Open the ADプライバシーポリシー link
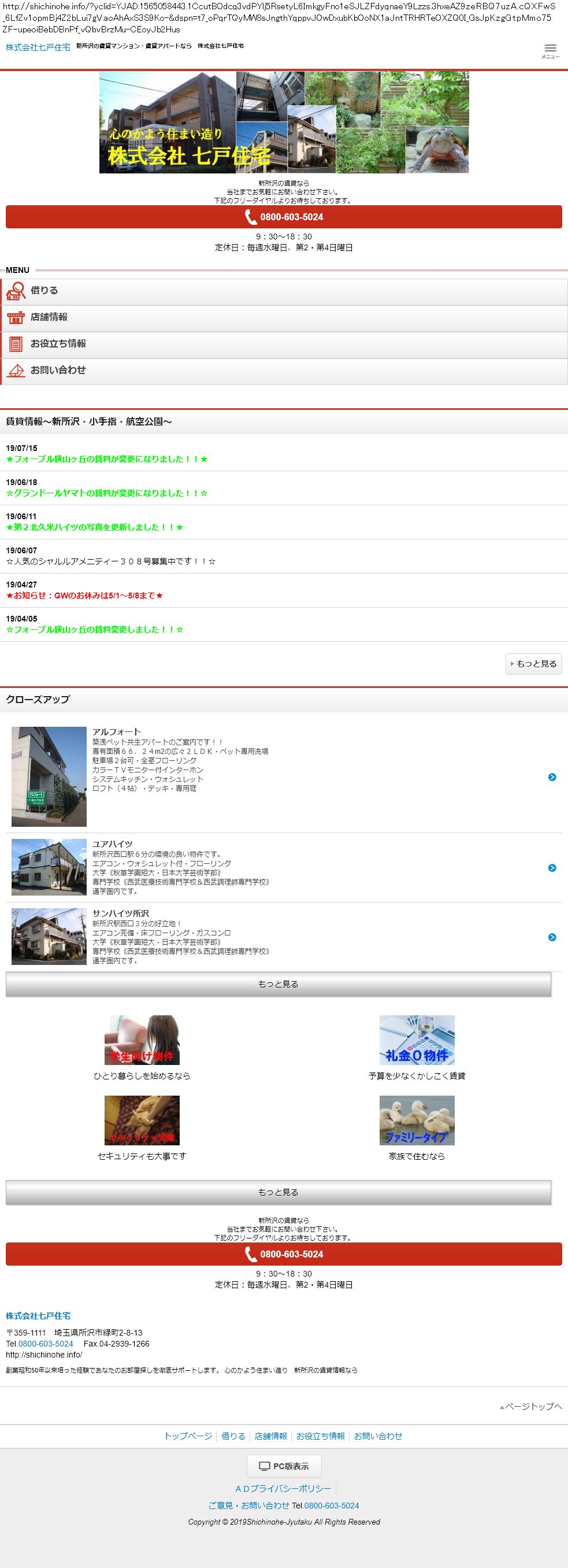 click(283, 1488)
